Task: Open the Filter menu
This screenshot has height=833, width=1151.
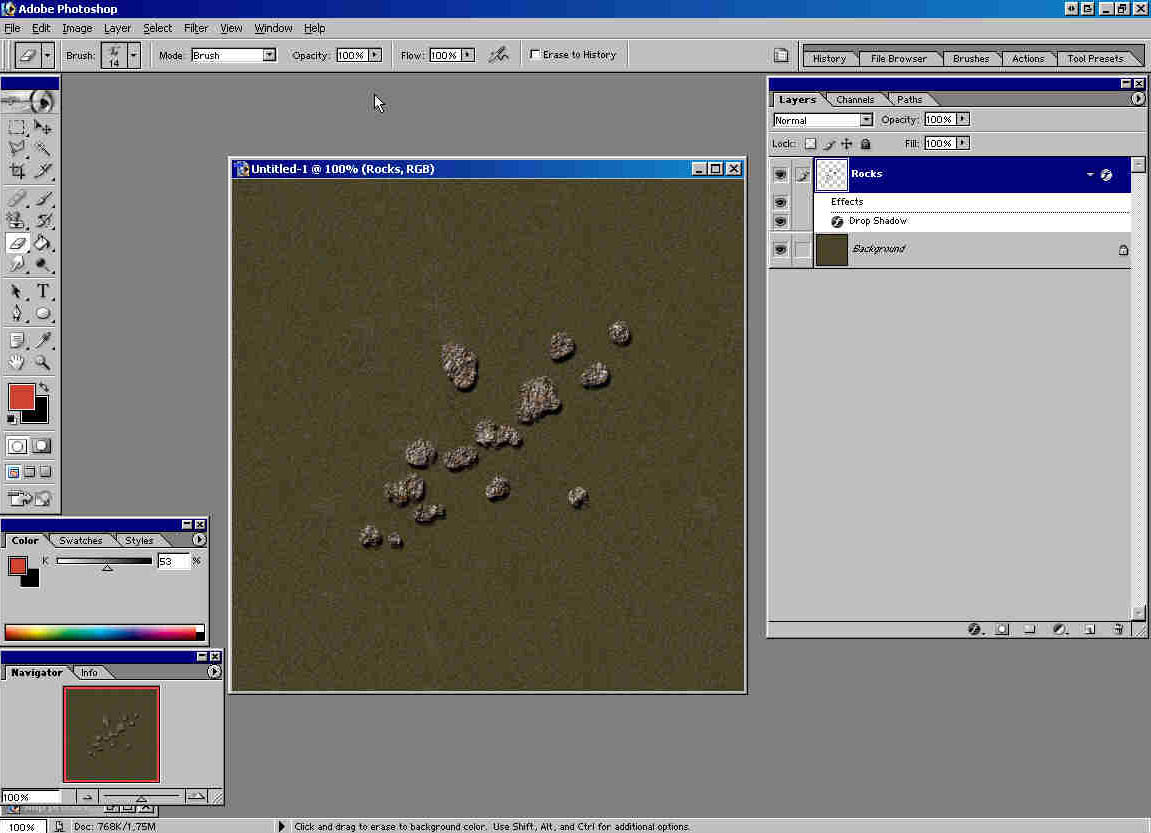Action: (196, 28)
